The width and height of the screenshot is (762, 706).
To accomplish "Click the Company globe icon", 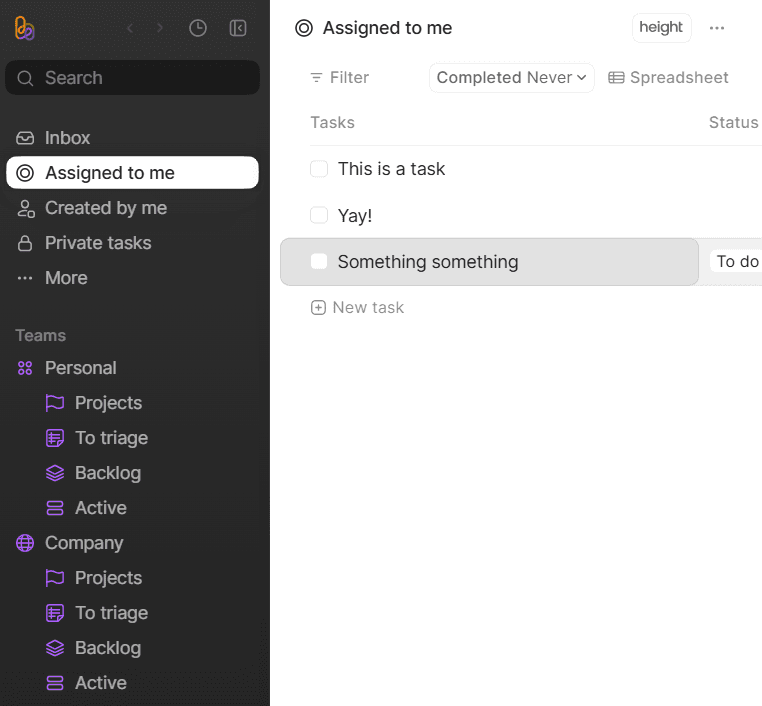I will coord(25,543).
